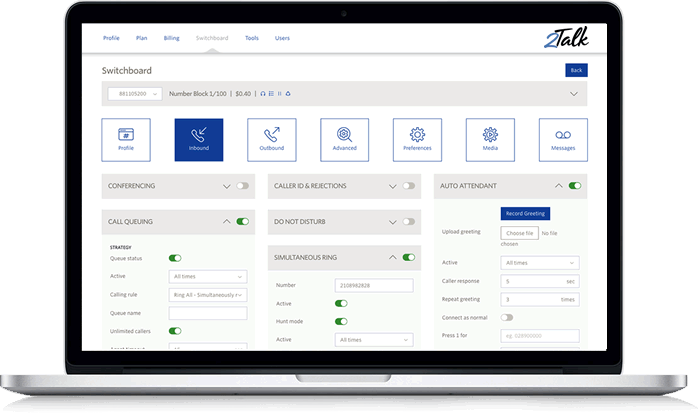Open the 881105200 number dropdown
Screen dimensions: 700x415
pos(135,94)
